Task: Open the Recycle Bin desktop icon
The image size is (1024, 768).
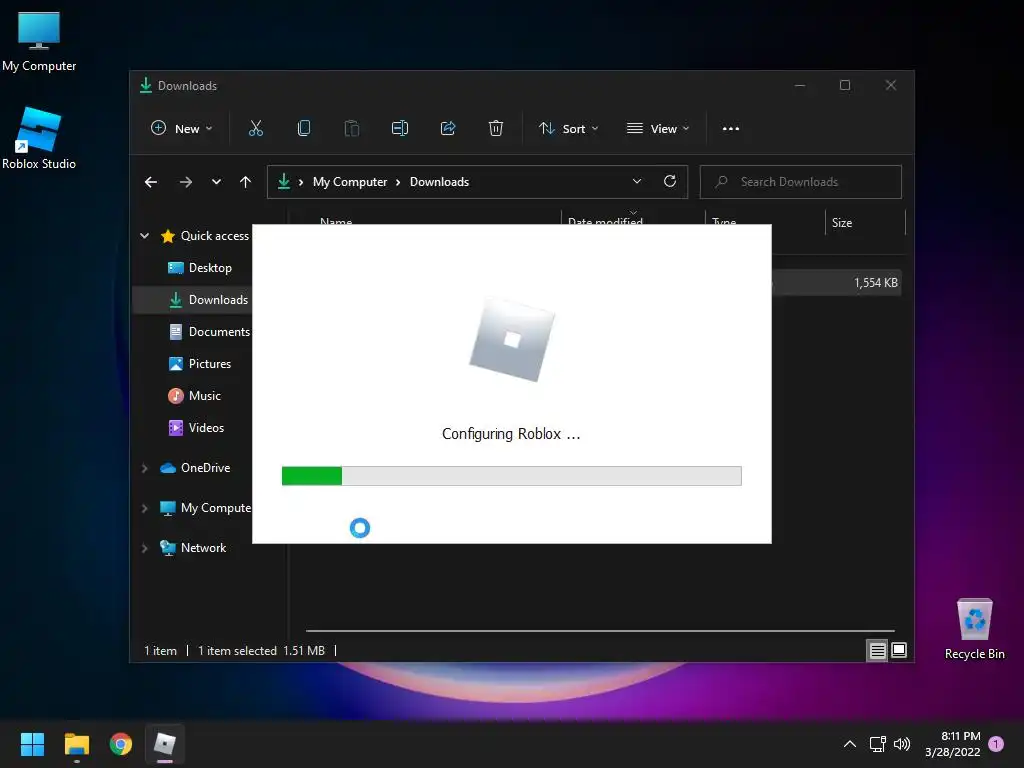Action: click(974, 628)
